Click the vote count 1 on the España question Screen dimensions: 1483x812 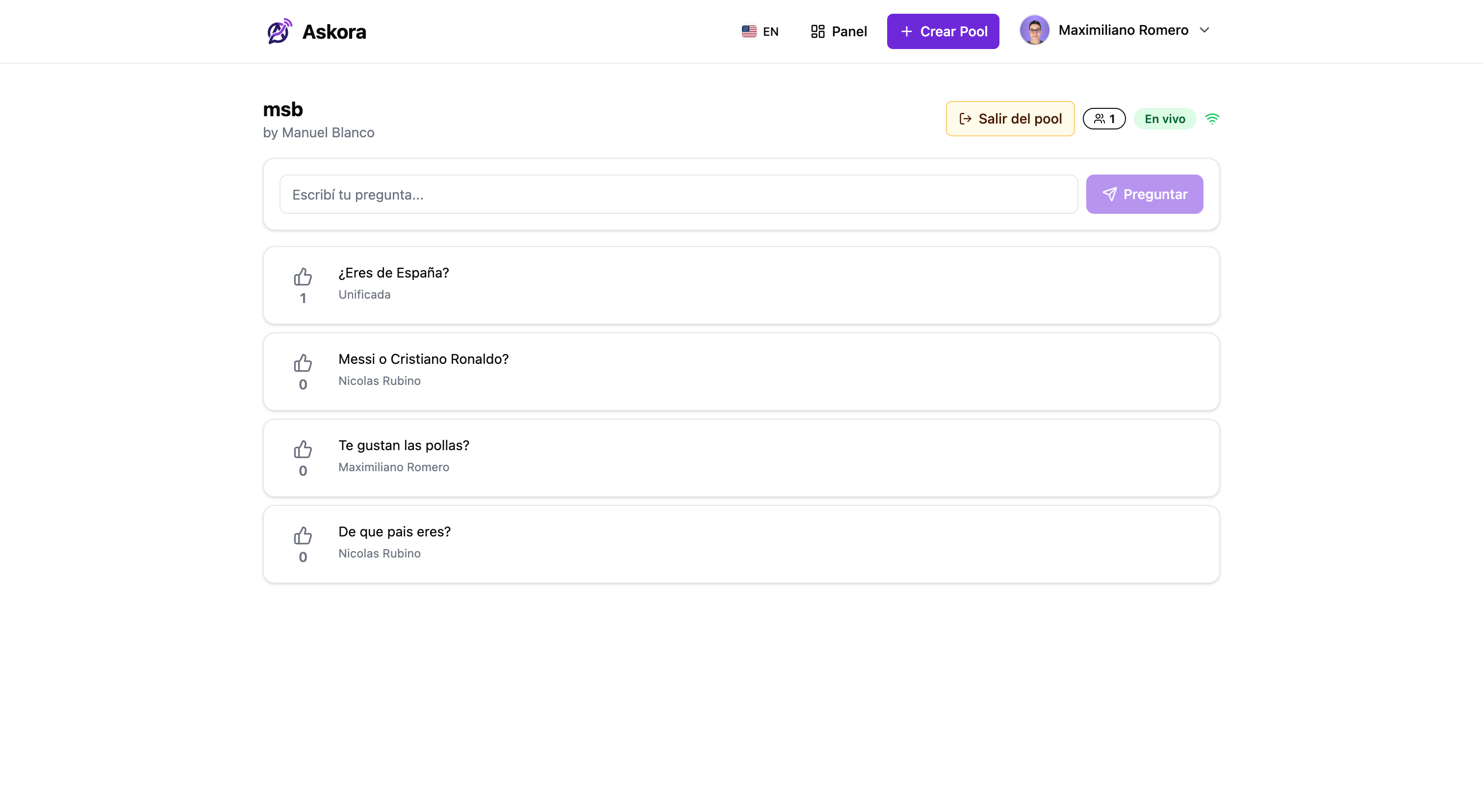pyautogui.click(x=303, y=298)
